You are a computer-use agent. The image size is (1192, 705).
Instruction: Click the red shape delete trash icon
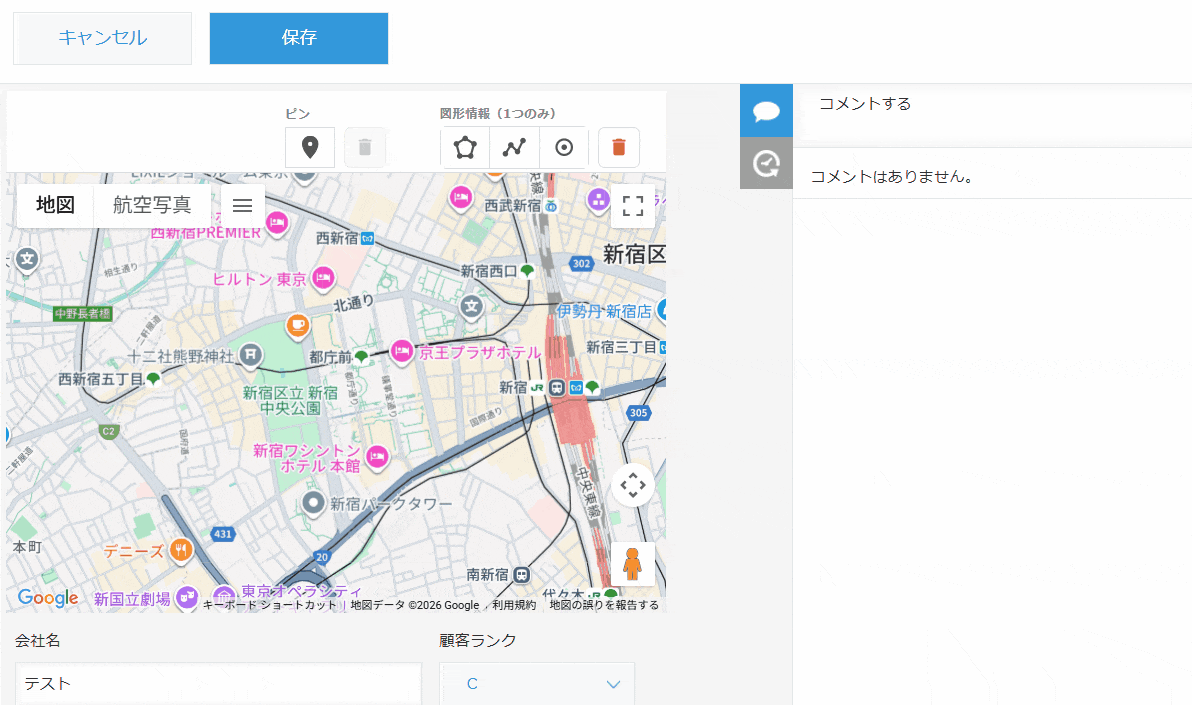click(618, 147)
